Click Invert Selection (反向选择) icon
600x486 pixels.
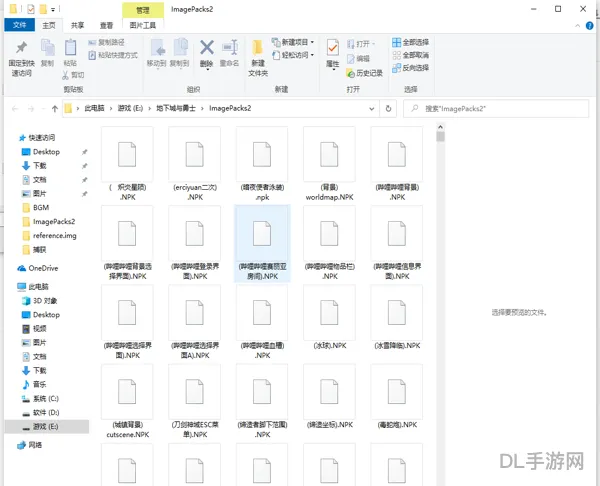(x=396, y=68)
